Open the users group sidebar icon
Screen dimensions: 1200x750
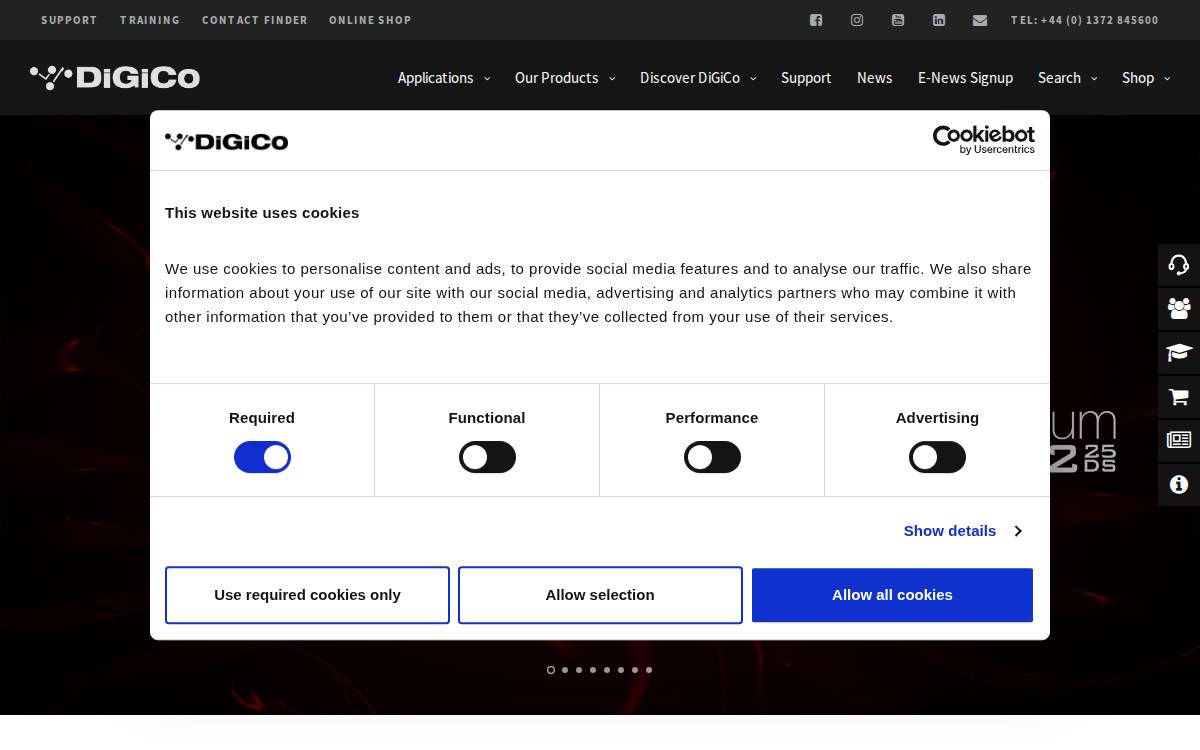click(1179, 309)
